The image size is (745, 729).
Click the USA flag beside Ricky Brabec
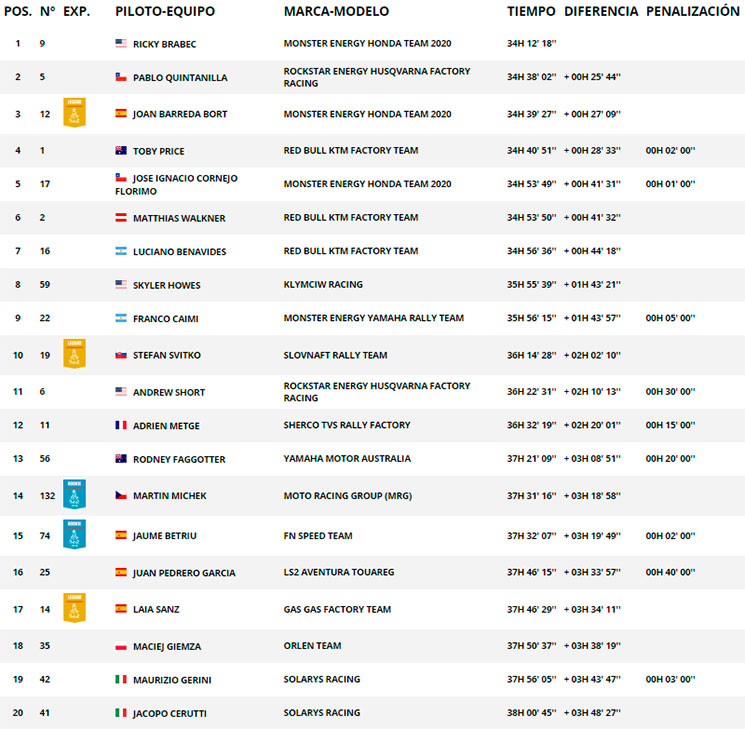(x=121, y=43)
